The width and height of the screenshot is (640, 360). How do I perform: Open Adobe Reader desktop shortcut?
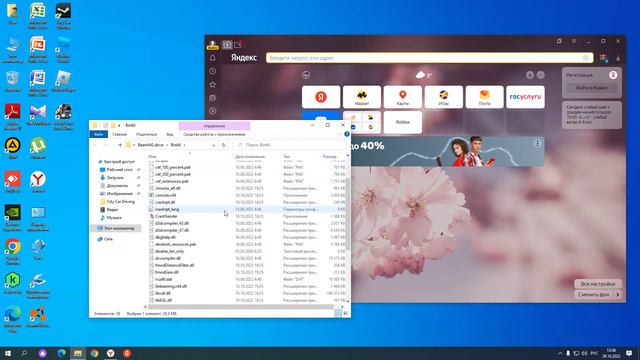tap(13, 116)
